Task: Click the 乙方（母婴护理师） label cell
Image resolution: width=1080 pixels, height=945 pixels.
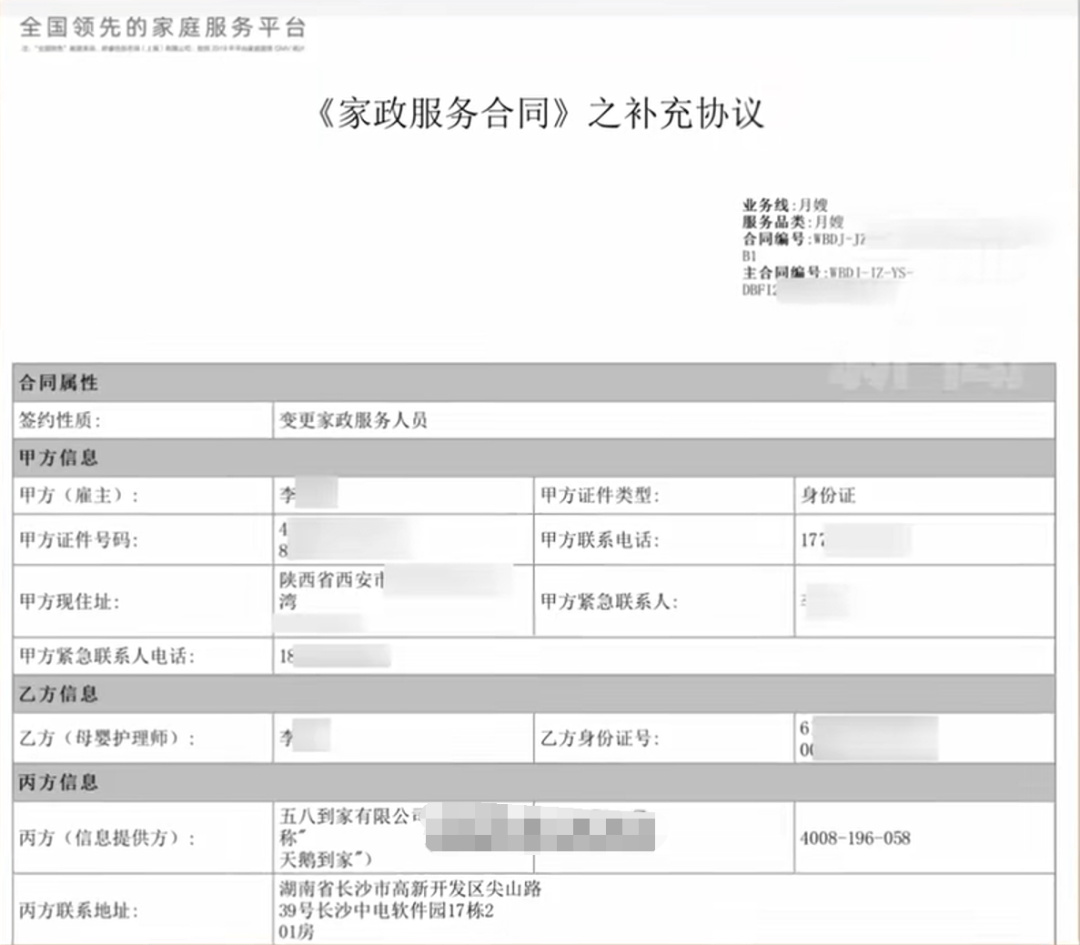Action: [x=143, y=738]
